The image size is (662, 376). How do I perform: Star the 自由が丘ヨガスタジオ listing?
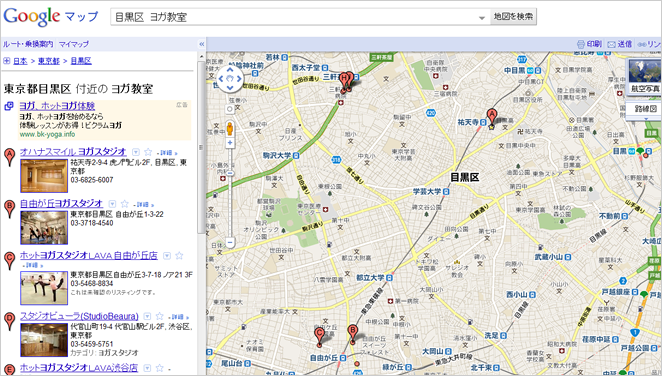coord(125,204)
